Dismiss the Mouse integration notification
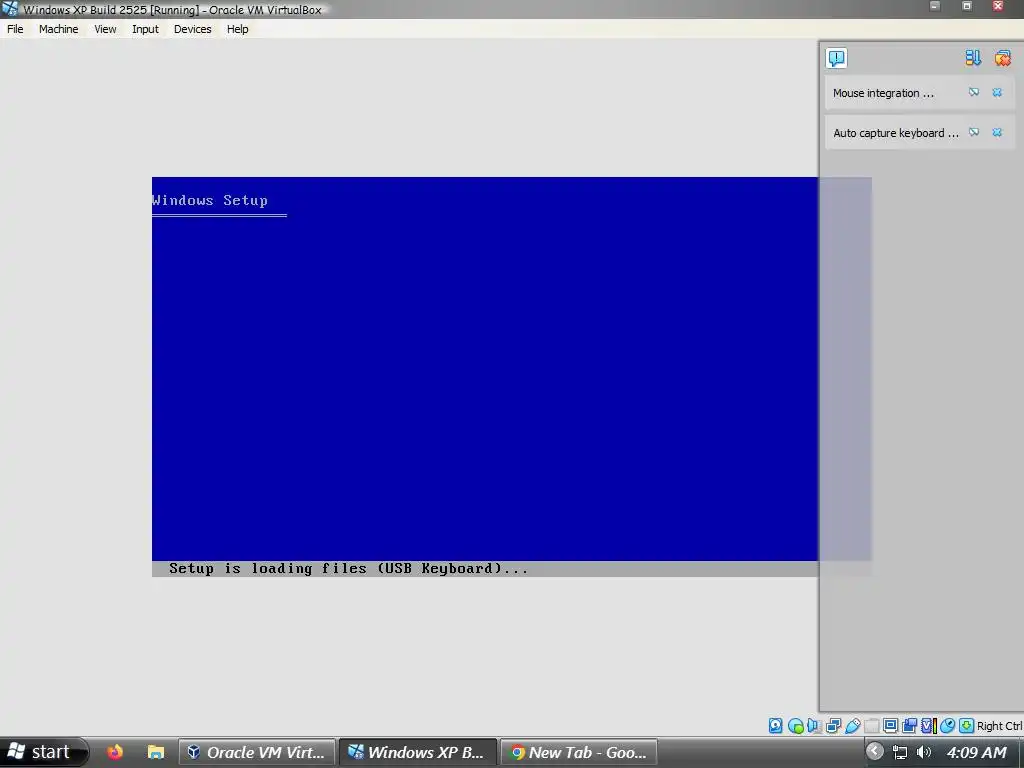The image size is (1024, 768). tap(997, 93)
